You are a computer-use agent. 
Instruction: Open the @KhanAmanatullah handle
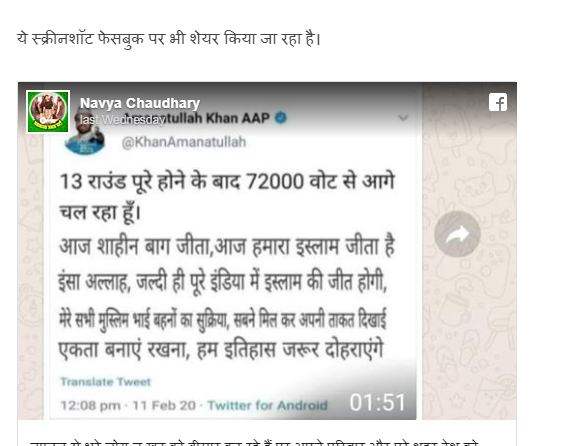tap(184, 142)
